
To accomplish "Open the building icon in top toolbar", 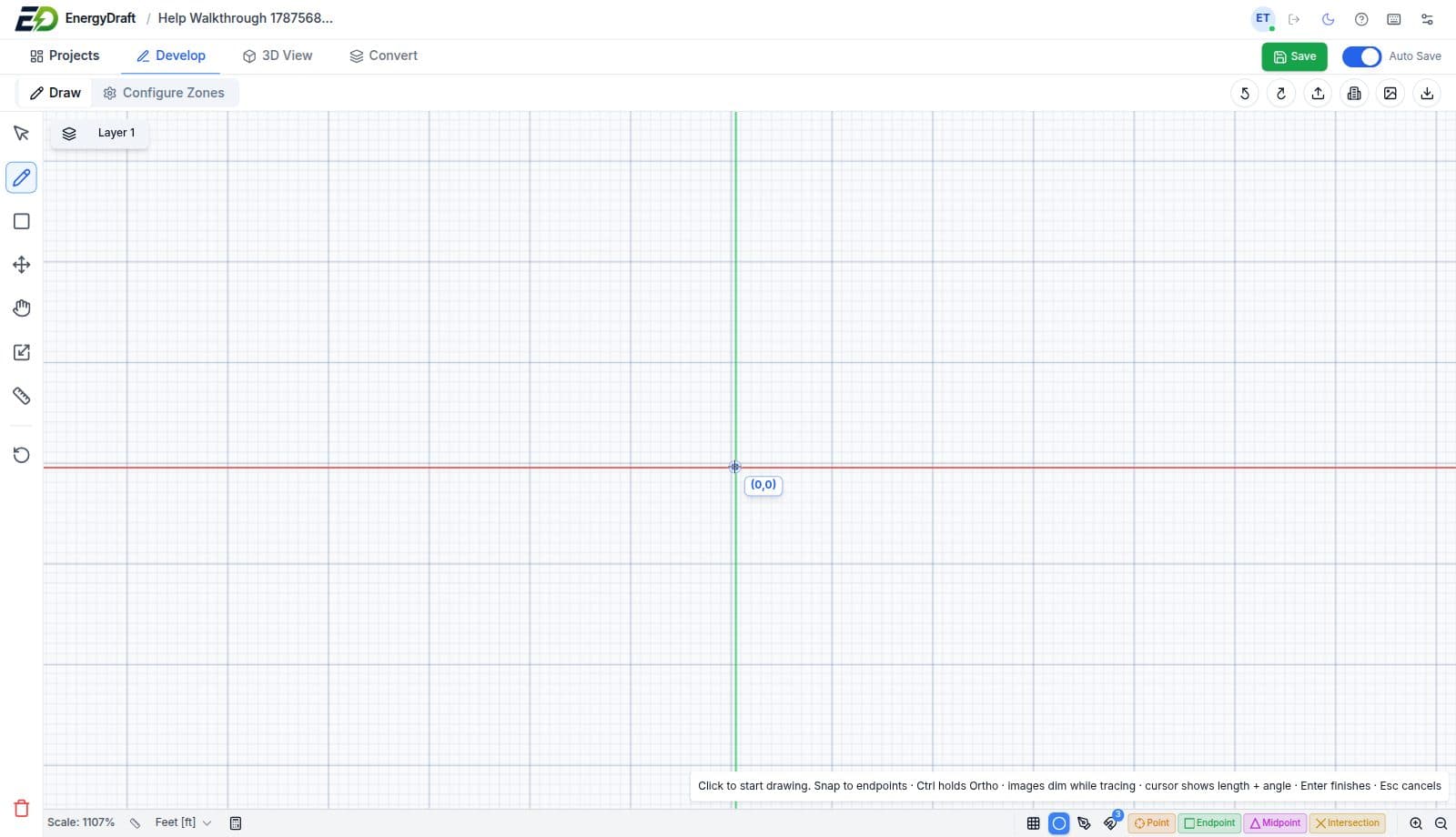I will pyautogui.click(x=1354, y=93).
